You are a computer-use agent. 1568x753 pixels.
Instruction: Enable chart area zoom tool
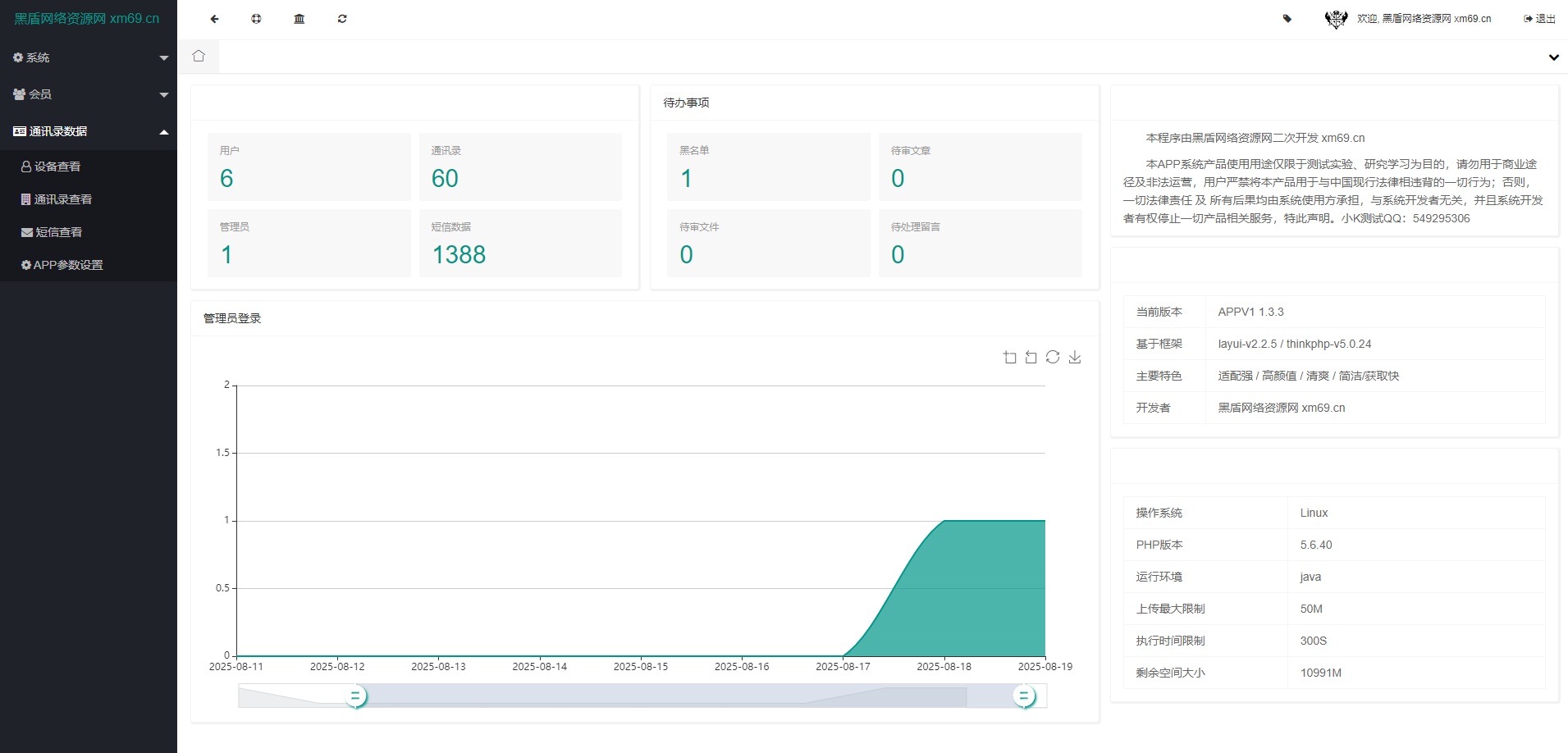pos(1010,357)
